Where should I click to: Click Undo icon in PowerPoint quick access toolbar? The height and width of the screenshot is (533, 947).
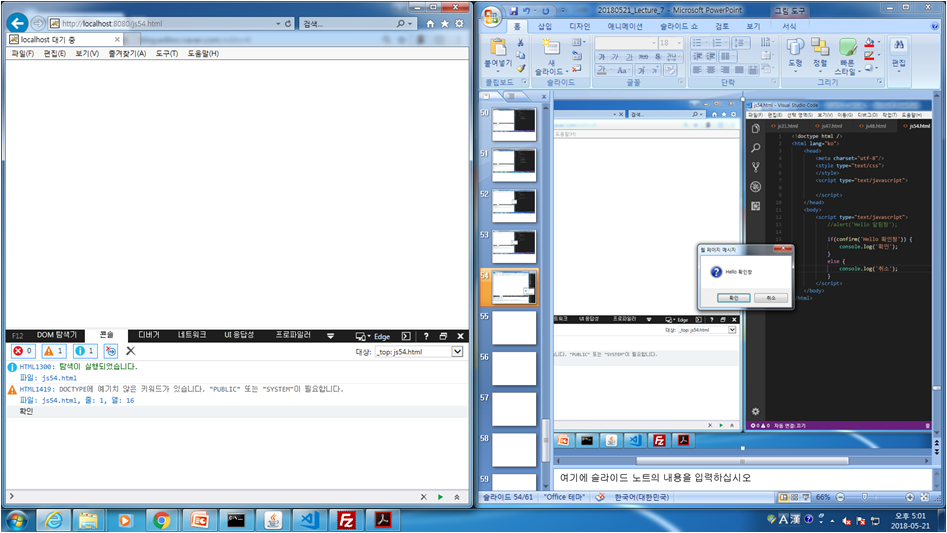coord(527,11)
